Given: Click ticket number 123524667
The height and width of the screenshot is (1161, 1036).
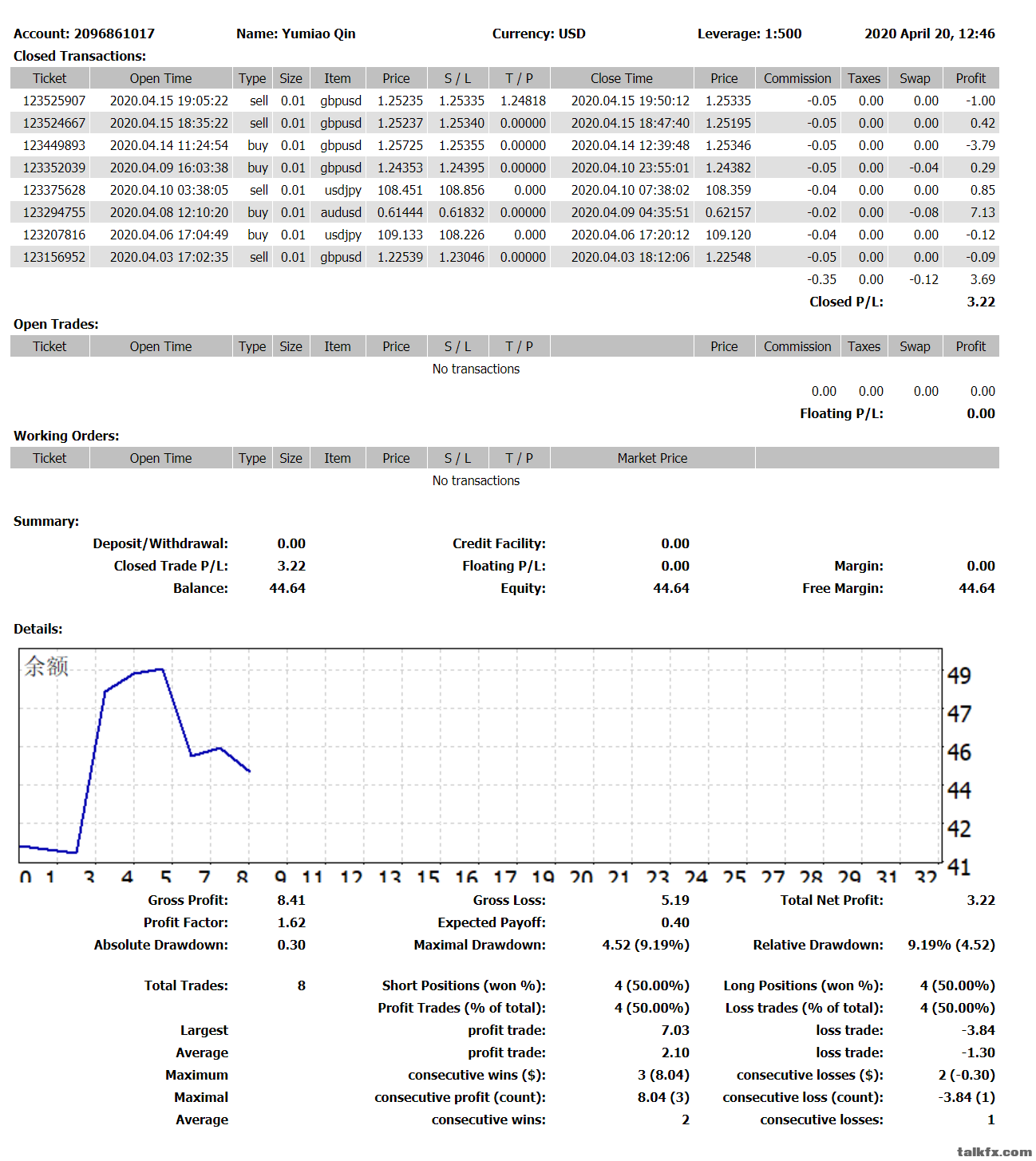Looking at the screenshot, I should (x=53, y=123).
